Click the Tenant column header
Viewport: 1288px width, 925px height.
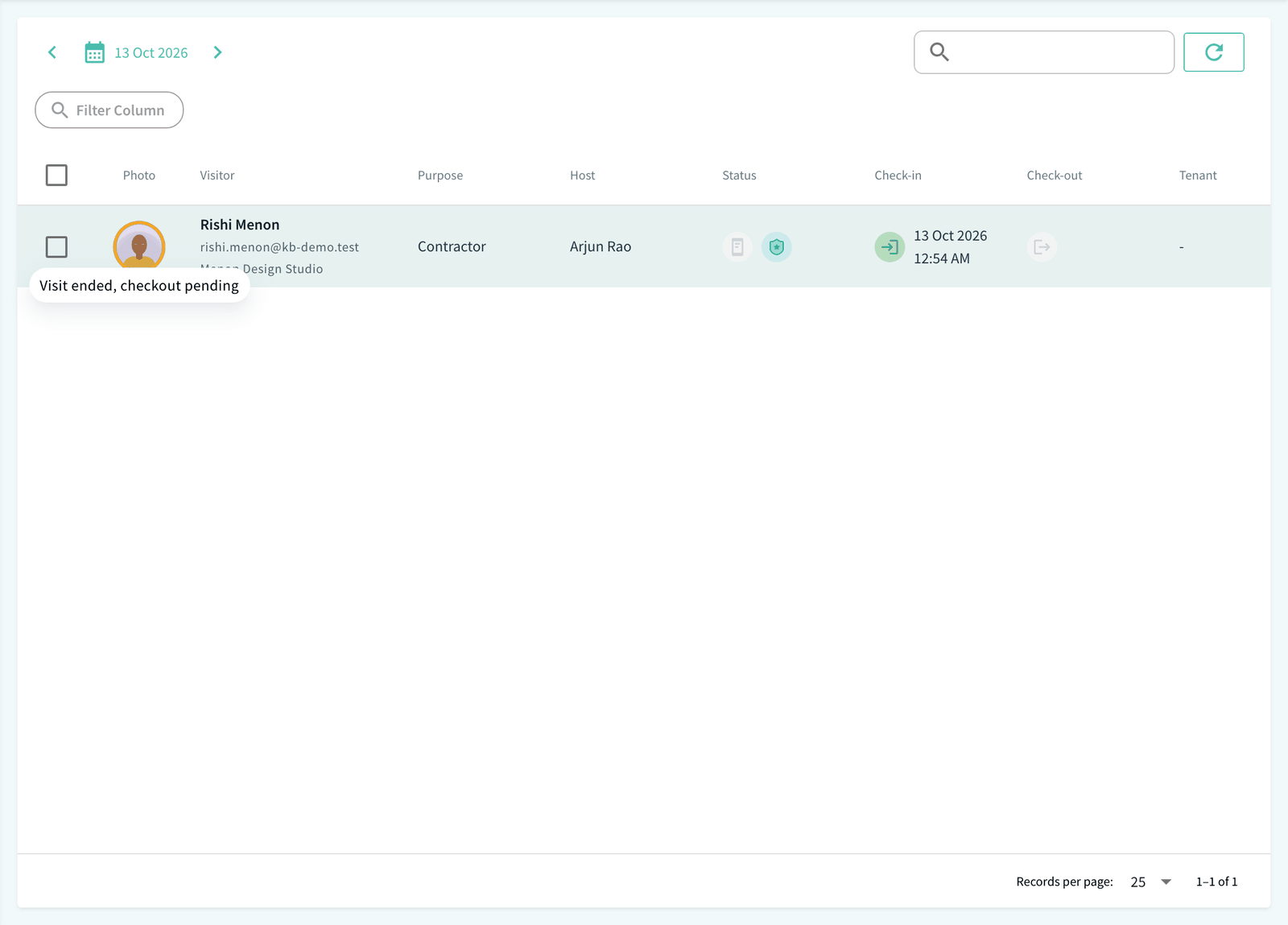tap(1198, 176)
